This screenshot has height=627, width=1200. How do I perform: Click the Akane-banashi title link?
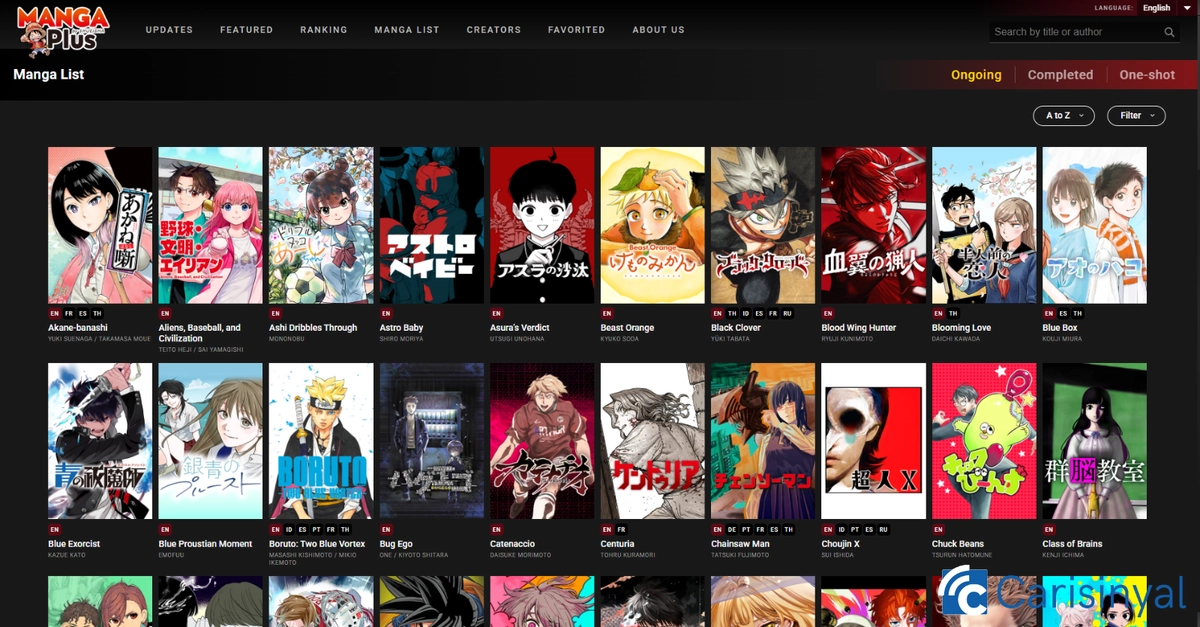pyautogui.click(x=78, y=328)
